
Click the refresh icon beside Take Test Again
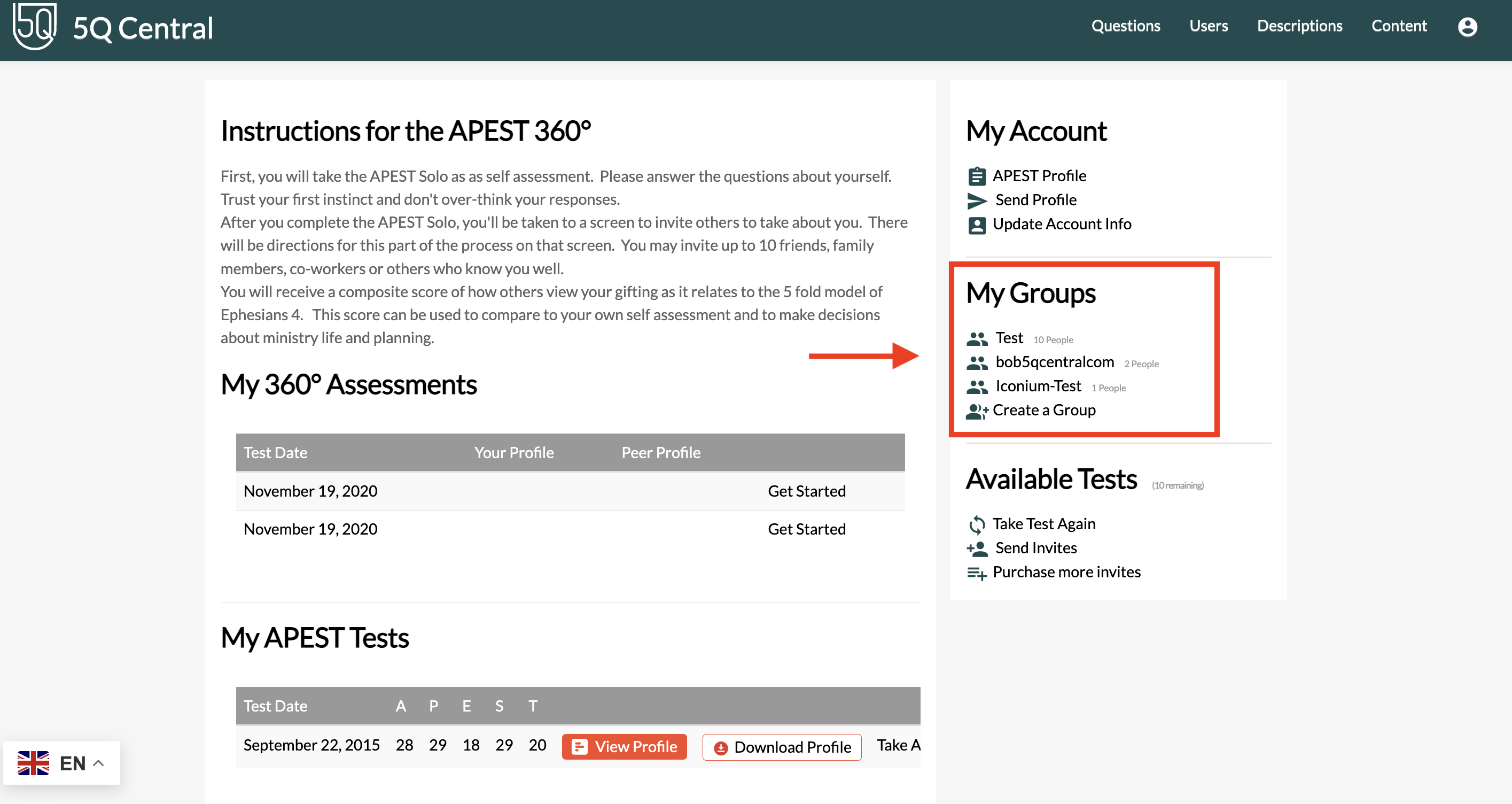(x=977, y=524)
